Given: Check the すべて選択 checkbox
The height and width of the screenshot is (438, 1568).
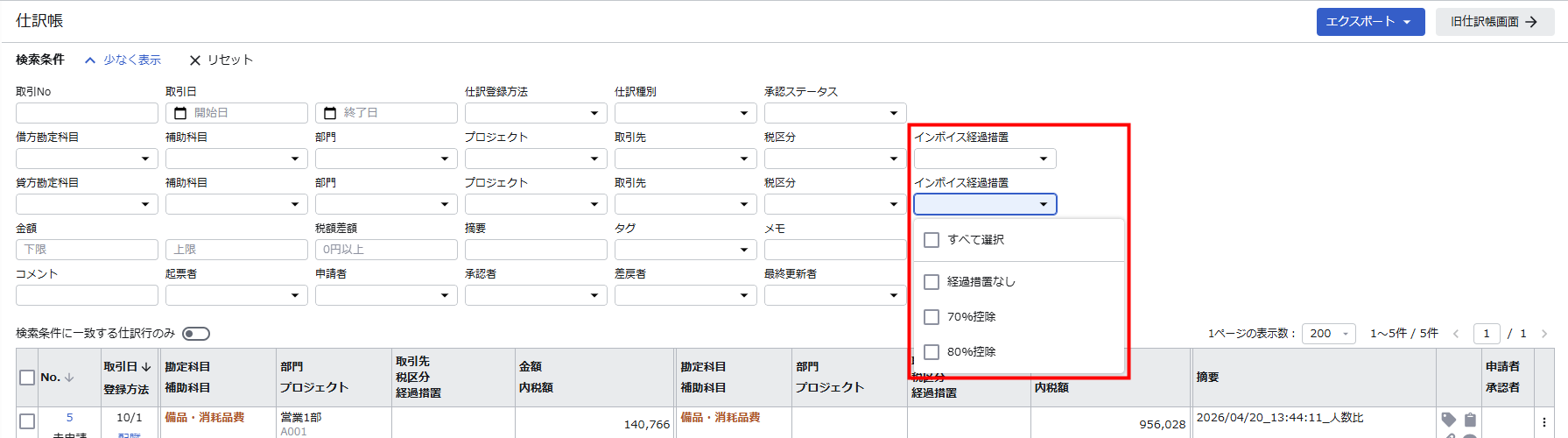Looking at the screenshot, I should (932, 240).
